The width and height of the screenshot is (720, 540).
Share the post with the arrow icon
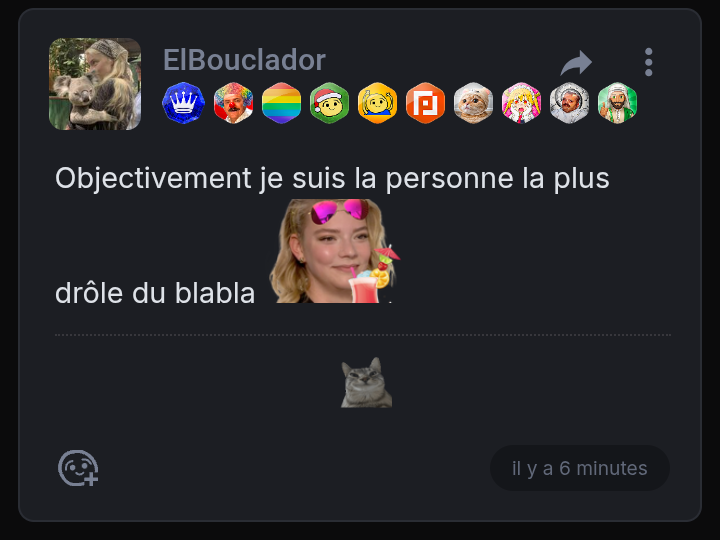[576, 62]
